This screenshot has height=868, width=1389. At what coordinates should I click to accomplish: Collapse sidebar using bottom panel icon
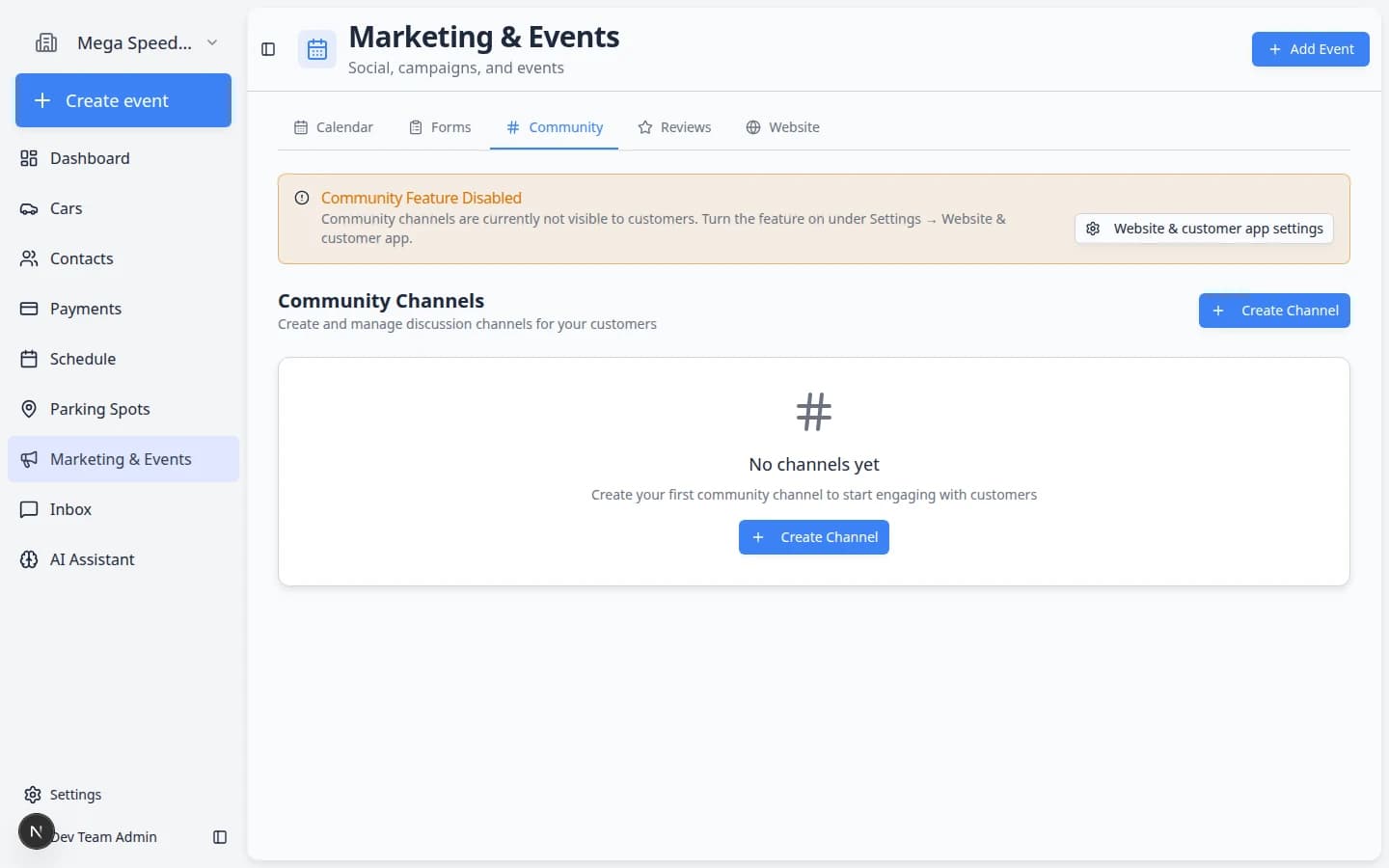[x=220, y=837]
